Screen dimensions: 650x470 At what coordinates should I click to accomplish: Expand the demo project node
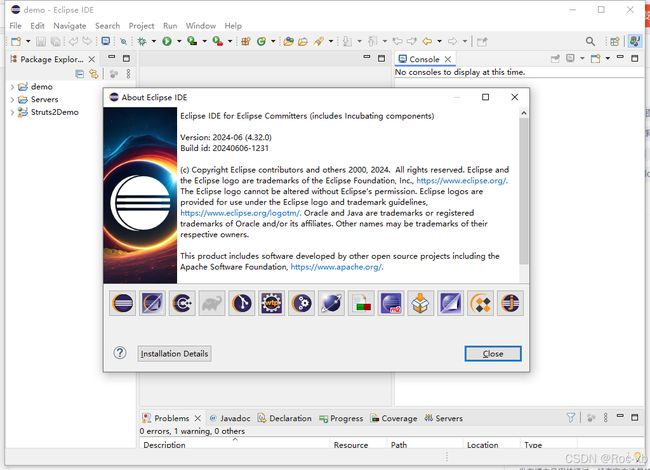pos(12,87)
